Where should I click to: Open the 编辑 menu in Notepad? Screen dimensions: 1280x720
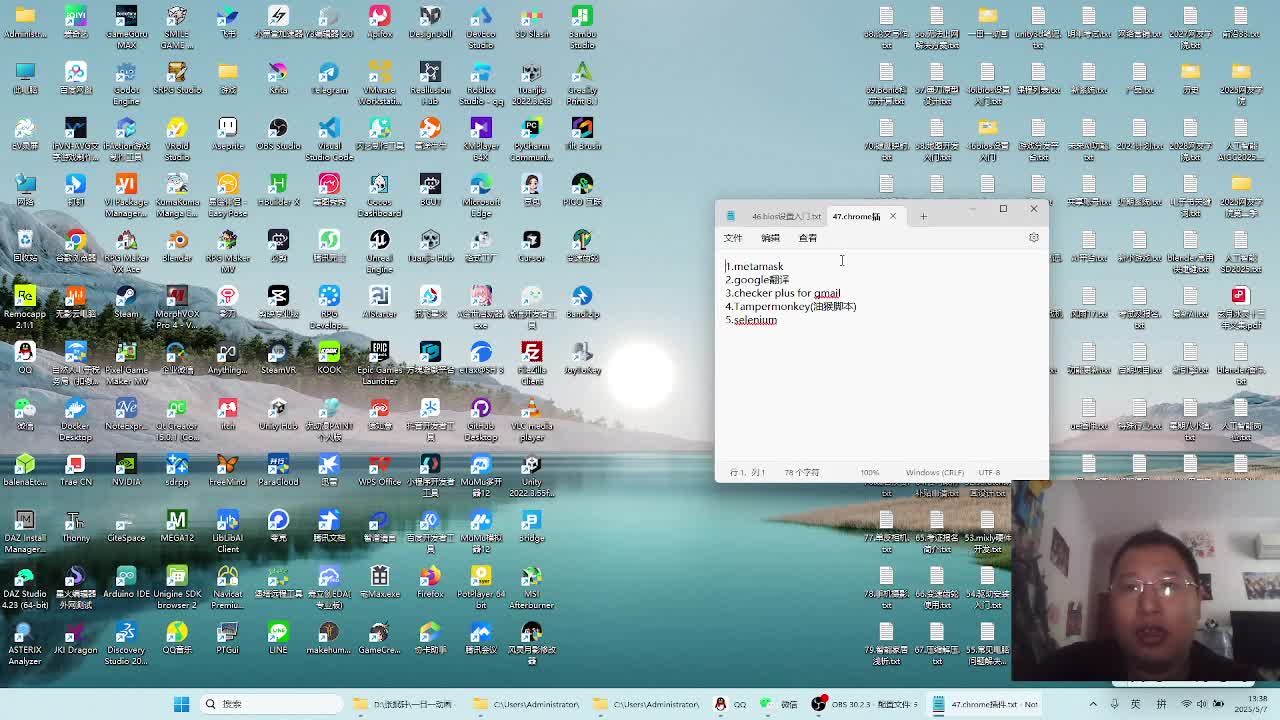click(x=770, y=238)
